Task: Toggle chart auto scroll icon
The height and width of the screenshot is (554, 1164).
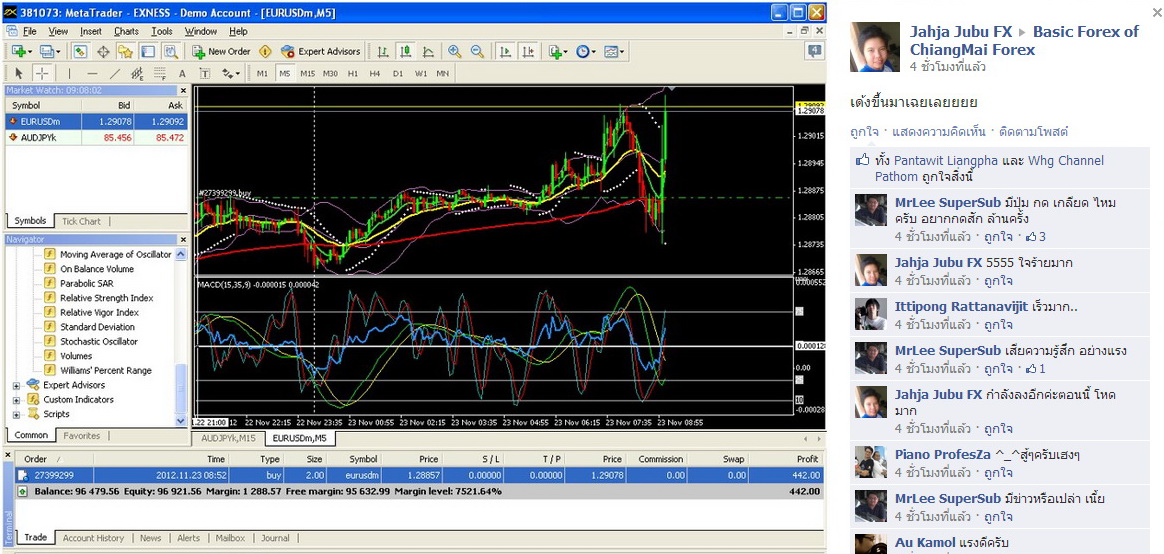Action: [505, 51]
